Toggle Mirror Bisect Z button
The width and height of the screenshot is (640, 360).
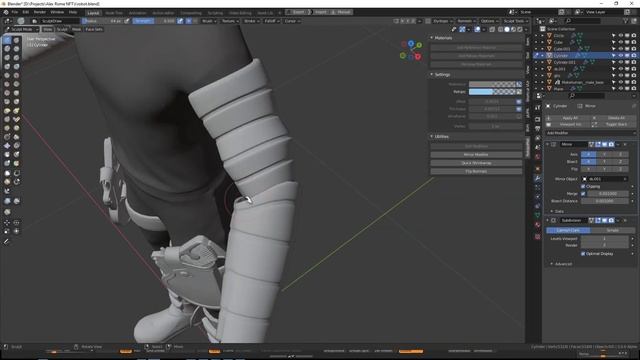[620, 162]
